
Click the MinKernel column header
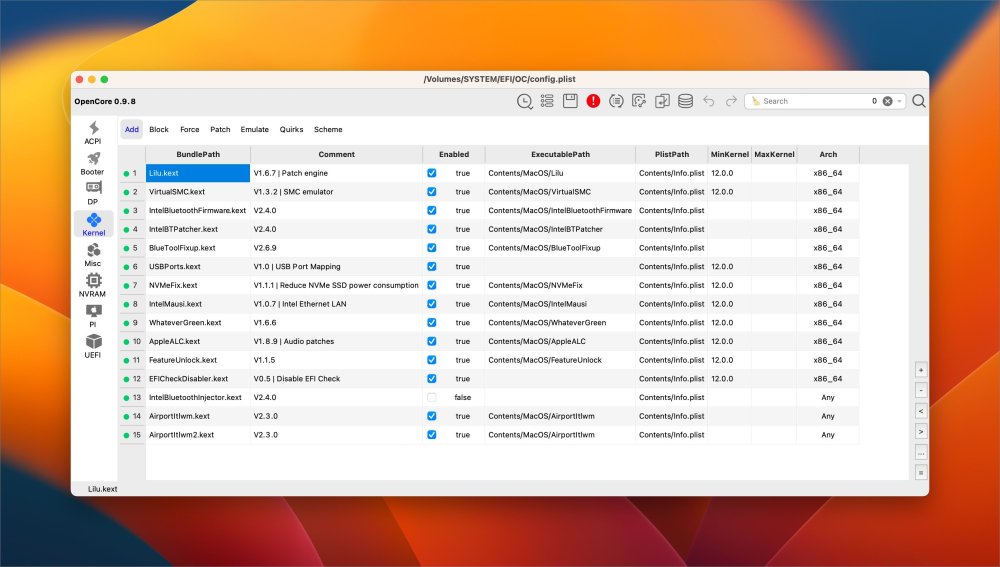click(729, 154)
